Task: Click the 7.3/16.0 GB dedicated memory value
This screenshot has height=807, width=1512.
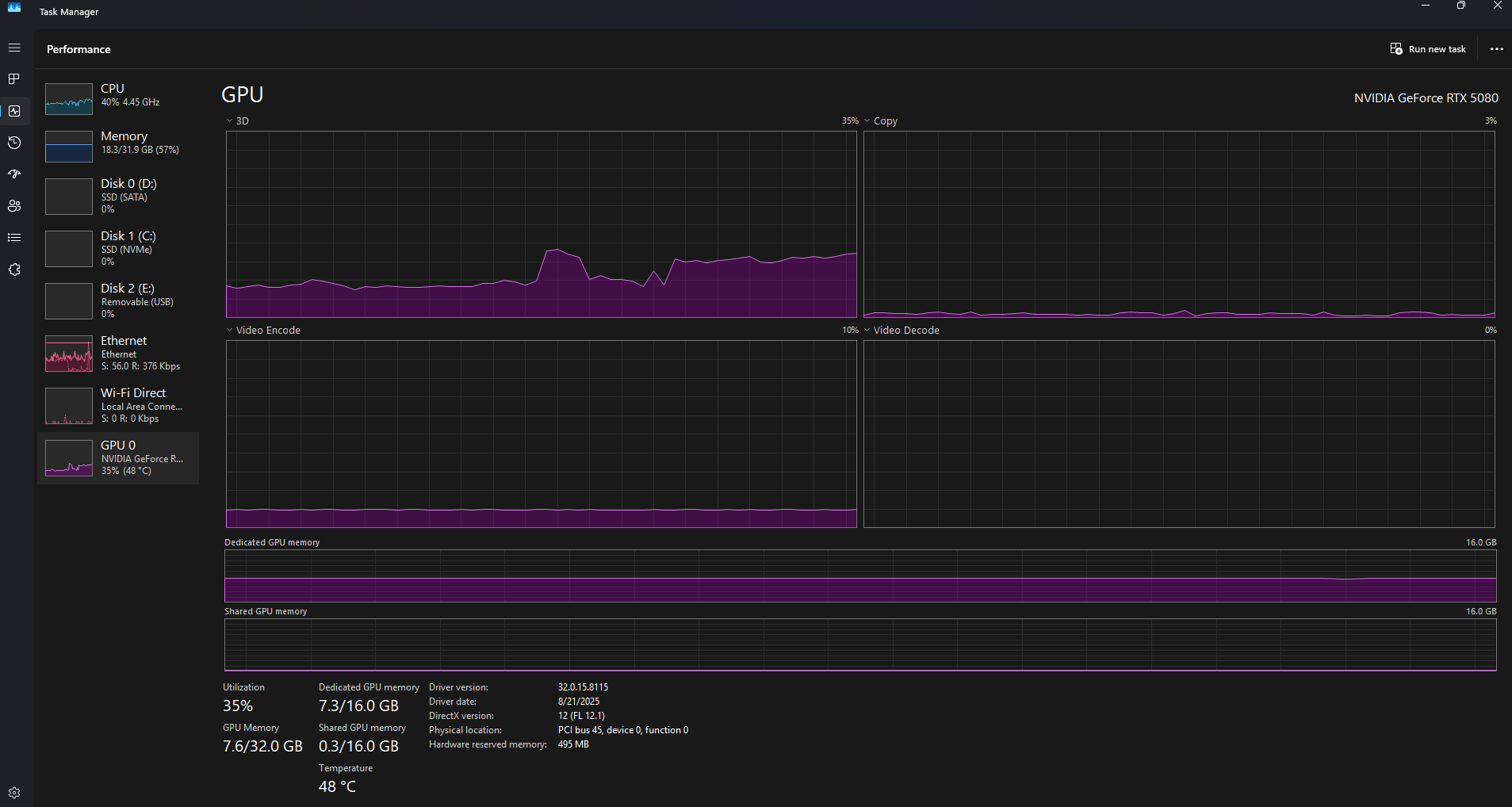Action: (x=358, y=706)
